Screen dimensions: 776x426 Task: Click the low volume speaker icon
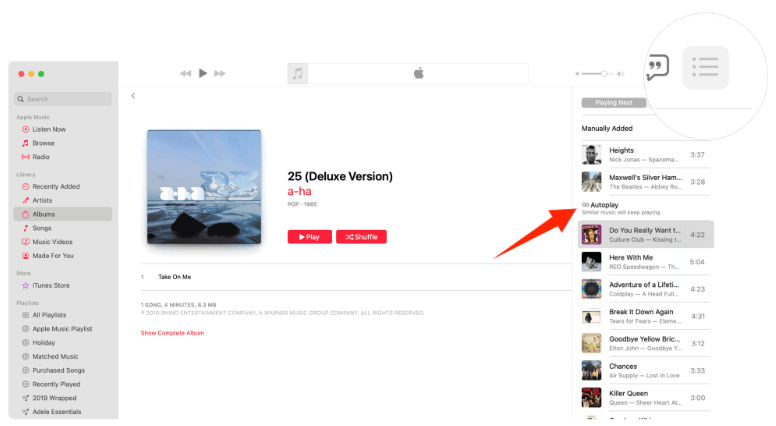(577, 74)
